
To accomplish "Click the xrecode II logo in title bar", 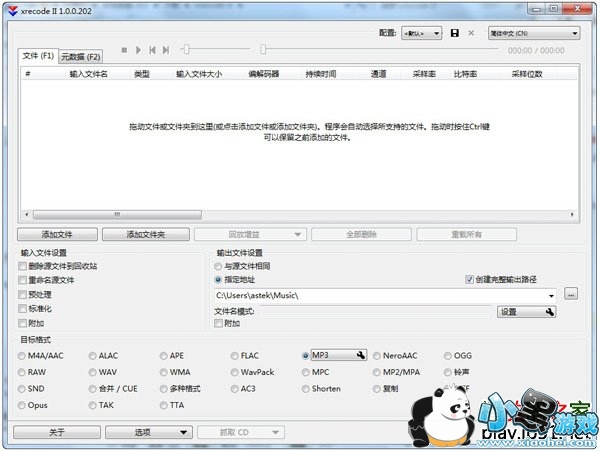I will pos(13,11).
